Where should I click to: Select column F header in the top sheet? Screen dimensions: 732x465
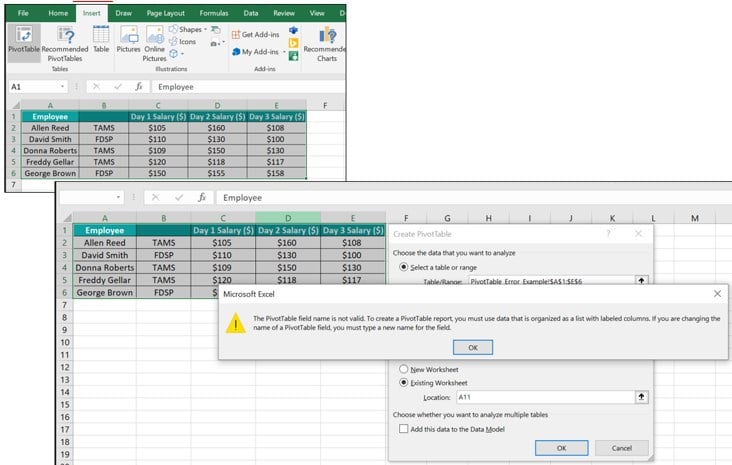coord(325,106)
